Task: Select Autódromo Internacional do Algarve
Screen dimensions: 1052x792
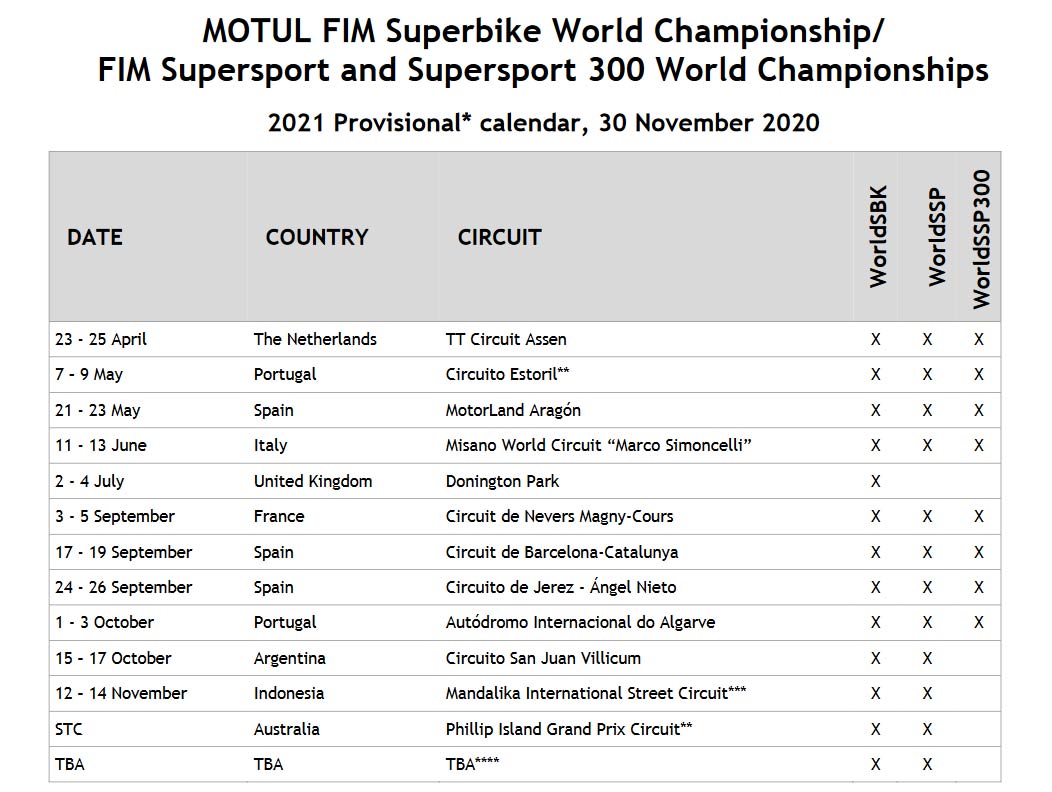Action: 580,623
